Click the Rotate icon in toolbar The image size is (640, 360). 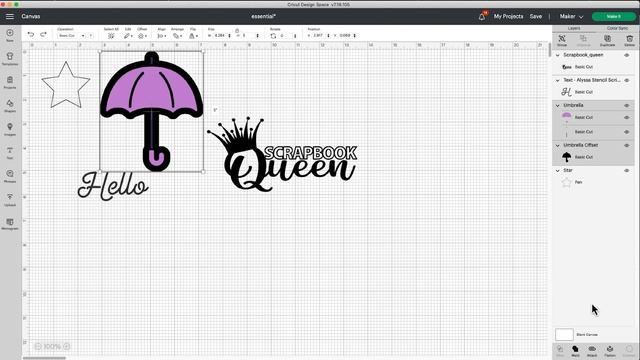point(273,36)
